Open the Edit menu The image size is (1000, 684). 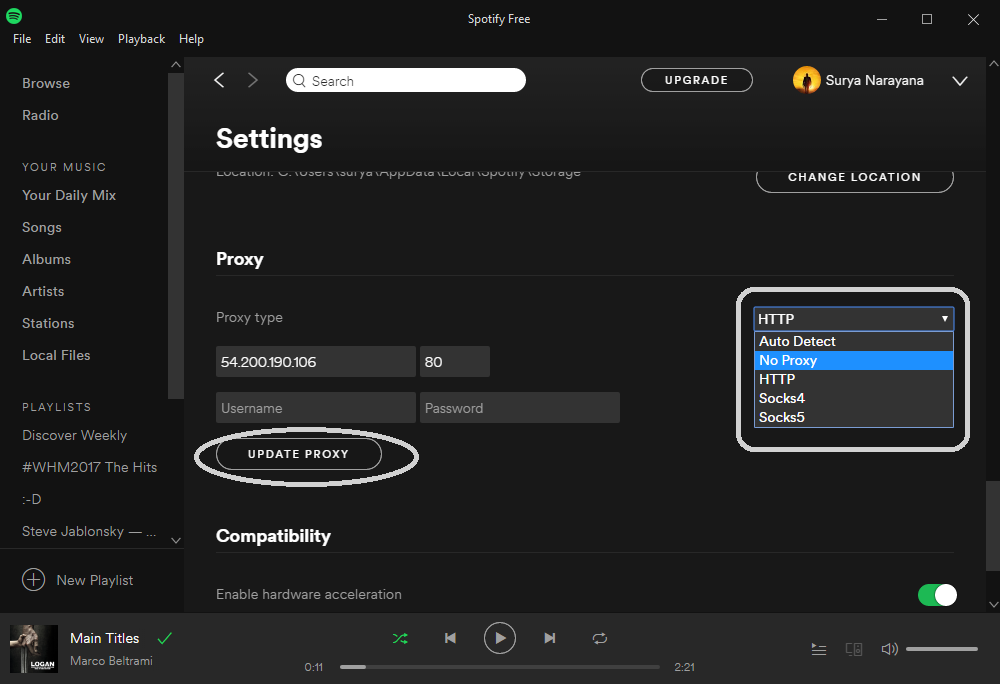coord(55,39)
